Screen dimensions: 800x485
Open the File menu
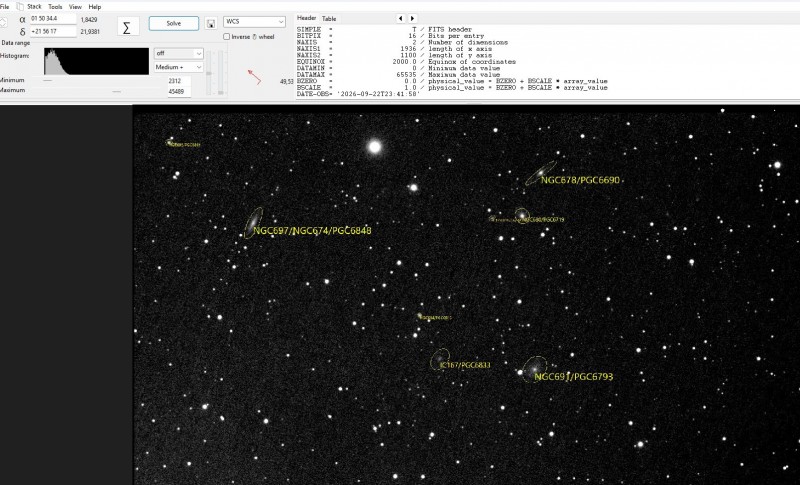coord(5,7)
